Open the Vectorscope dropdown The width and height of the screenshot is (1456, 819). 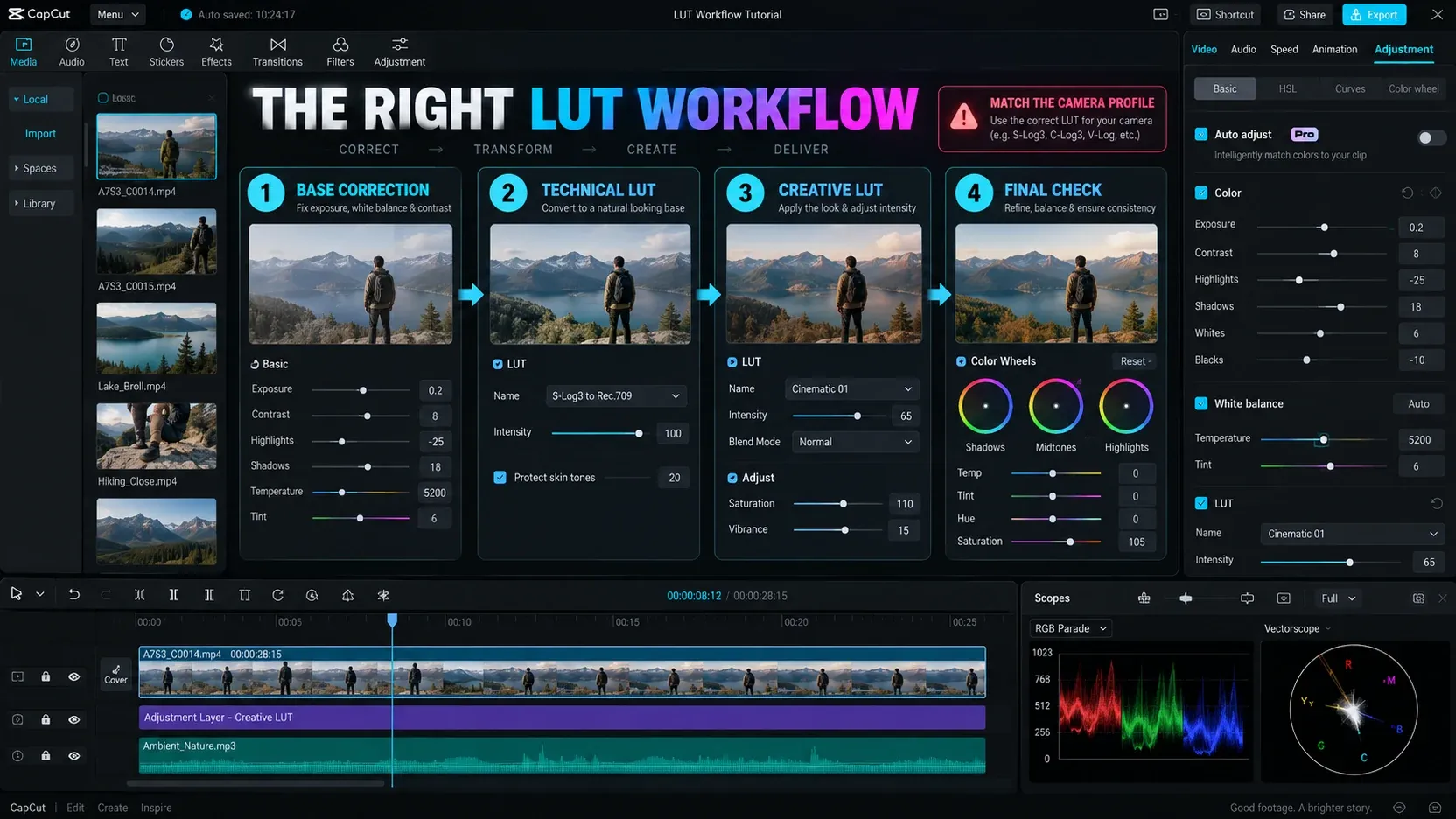[x=1298, y=628]
